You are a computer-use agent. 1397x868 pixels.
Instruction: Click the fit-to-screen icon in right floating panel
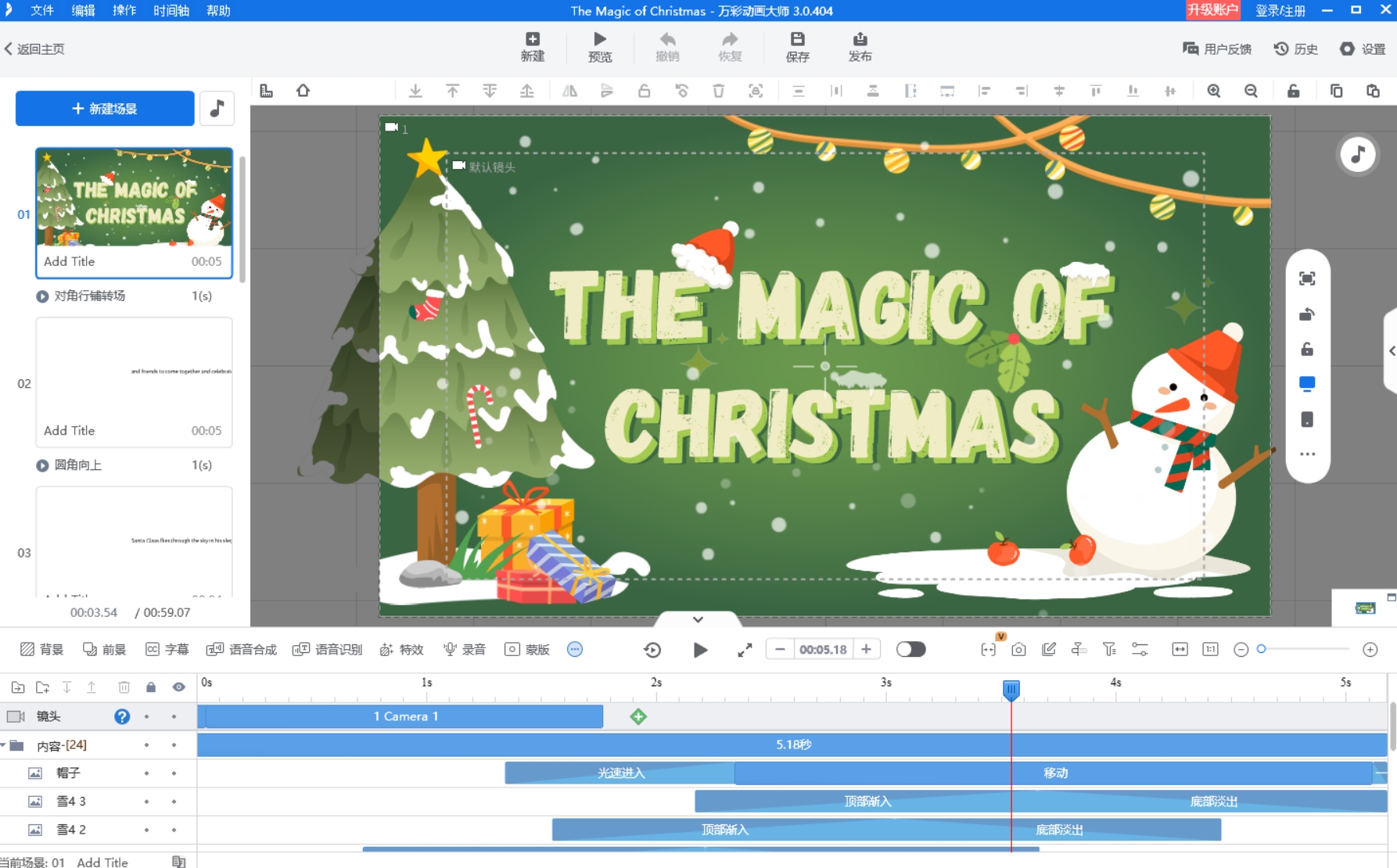[1307, 279]
